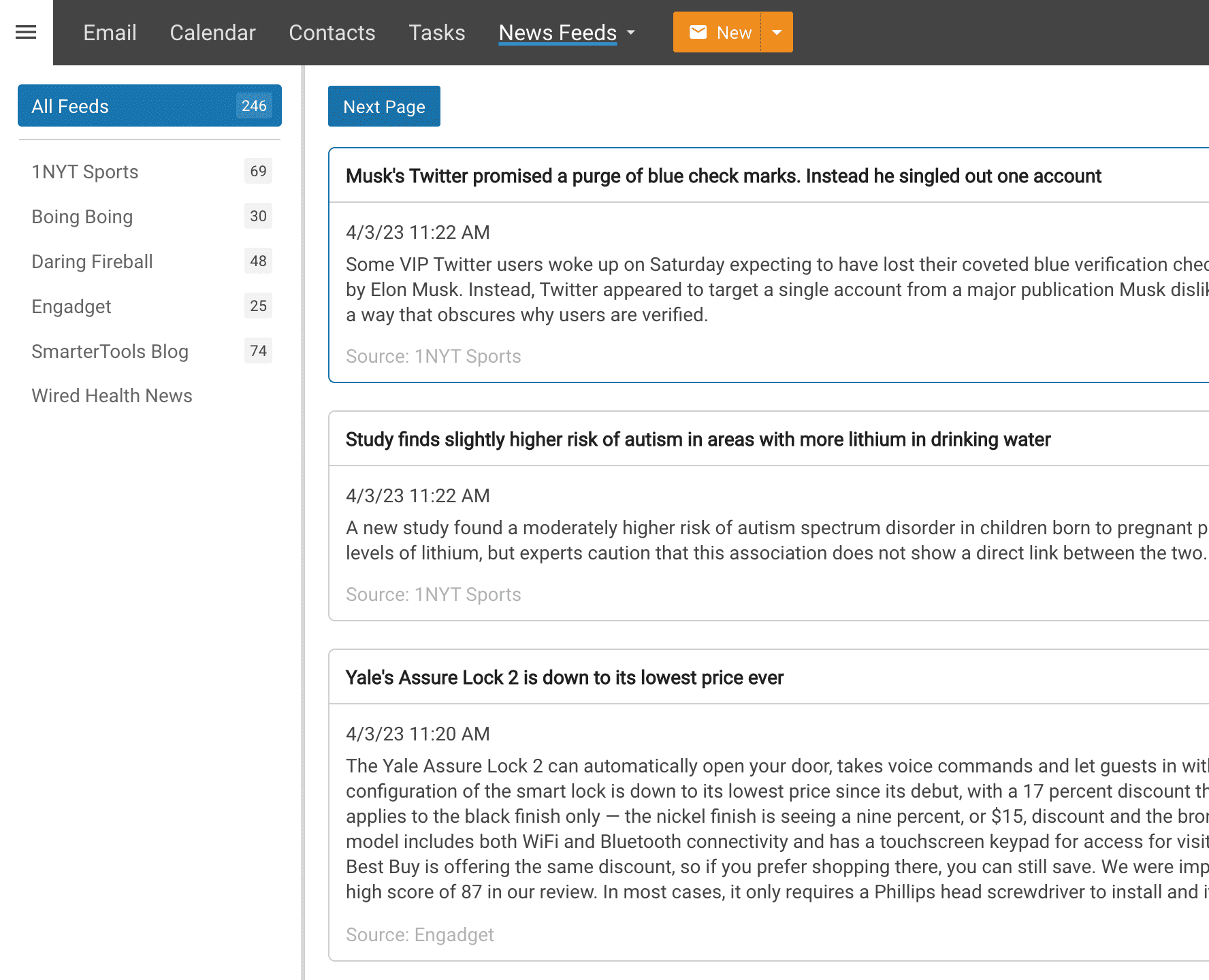
Task: Click the Next Page button
Action: (x=384, y=106)
